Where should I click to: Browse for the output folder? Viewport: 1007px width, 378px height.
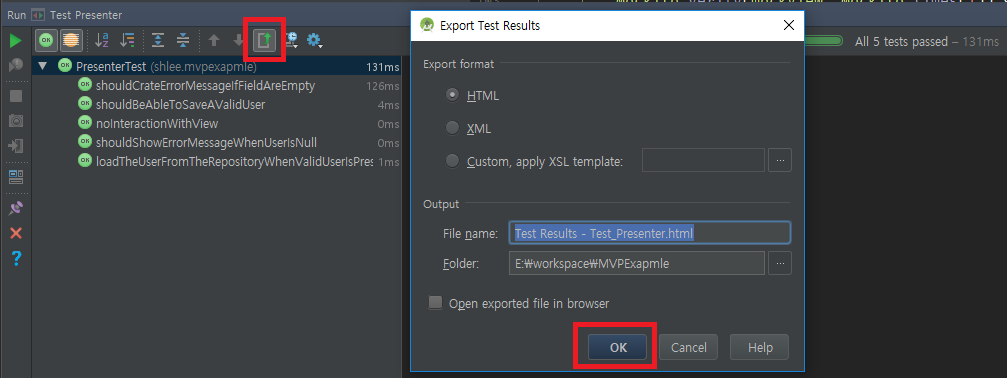click(x=780, y=263)
